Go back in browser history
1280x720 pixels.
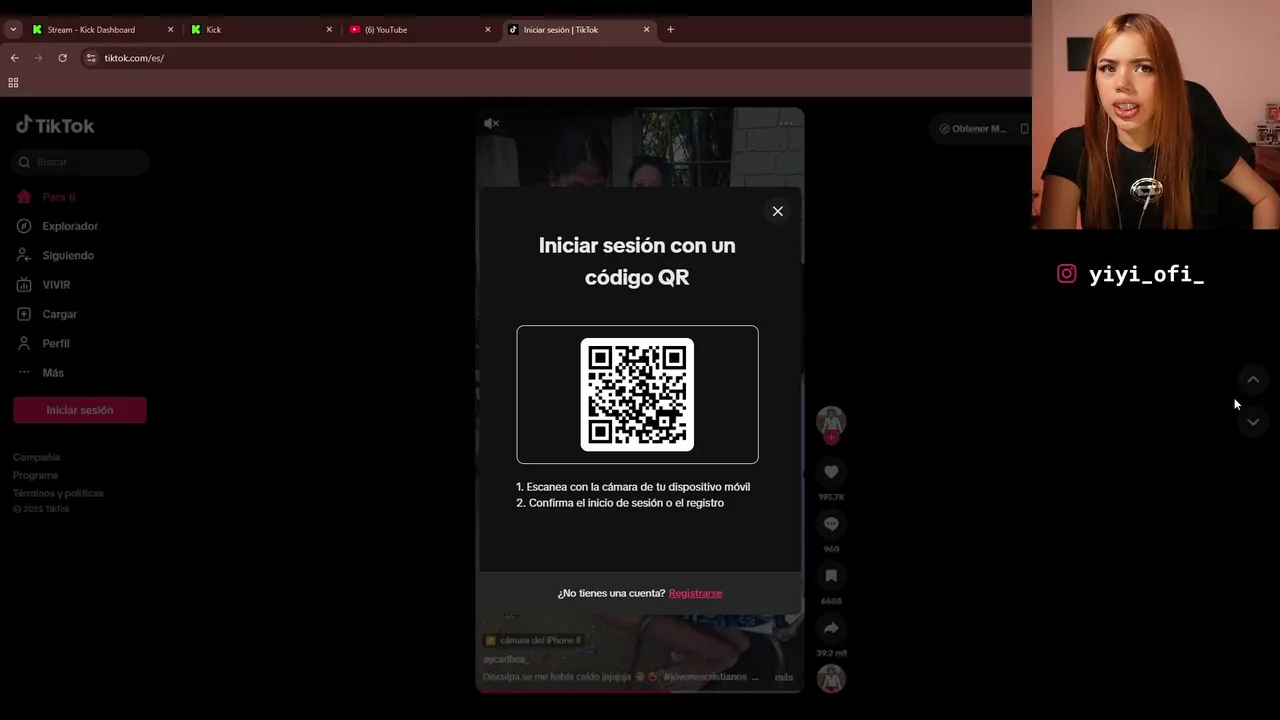coord(15,58)
